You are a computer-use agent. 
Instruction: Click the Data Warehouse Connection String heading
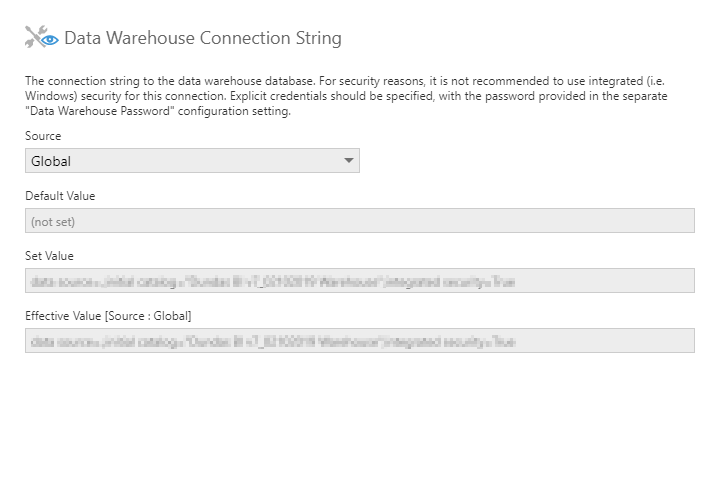[202, 39]
